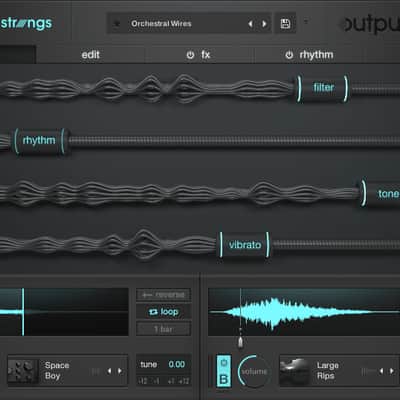
Task: Go to previous preset arrow beside Orchestral Wires
Action: (x=251, y=24)
